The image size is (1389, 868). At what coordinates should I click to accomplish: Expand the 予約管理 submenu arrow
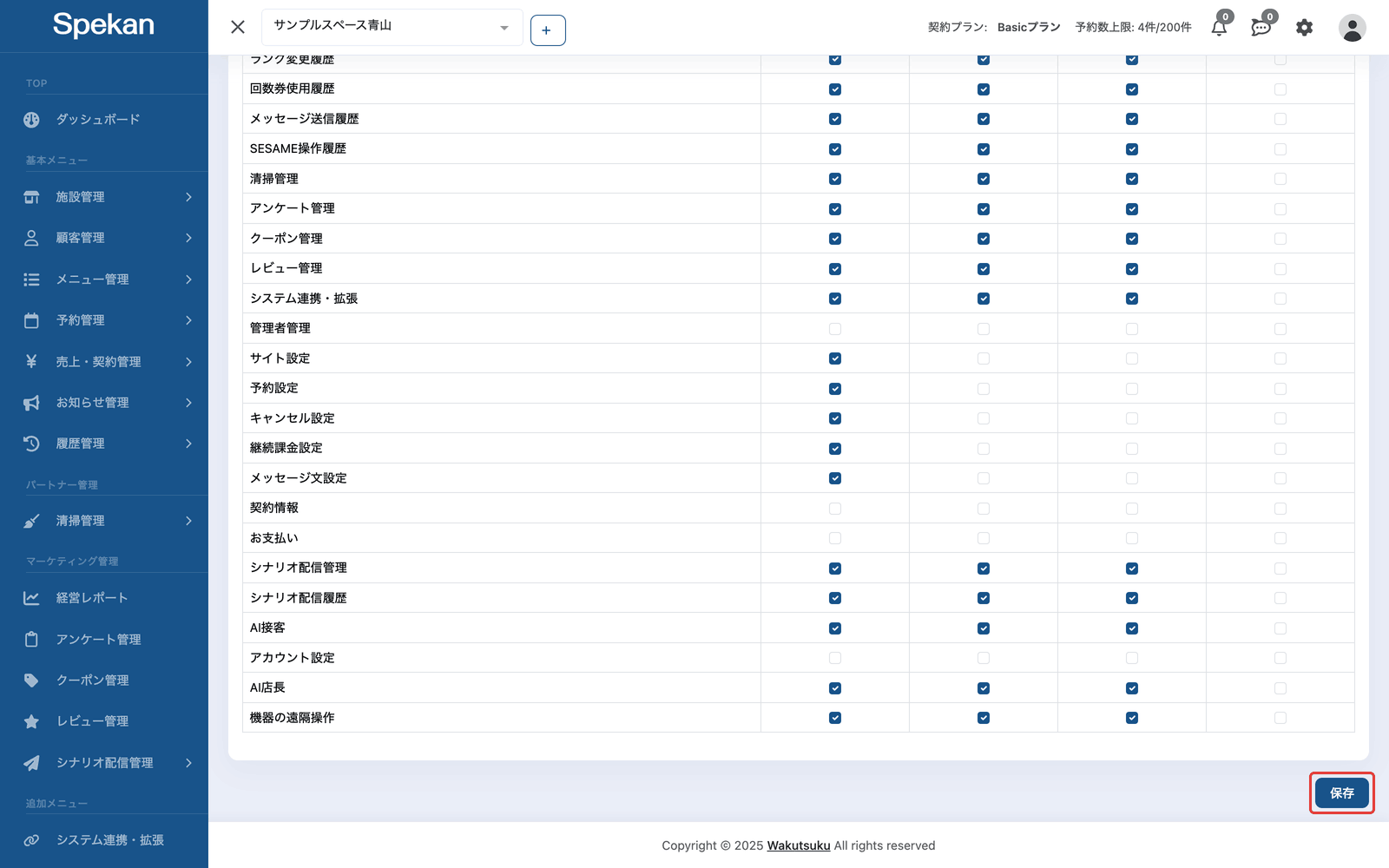[x=188, y=320]
